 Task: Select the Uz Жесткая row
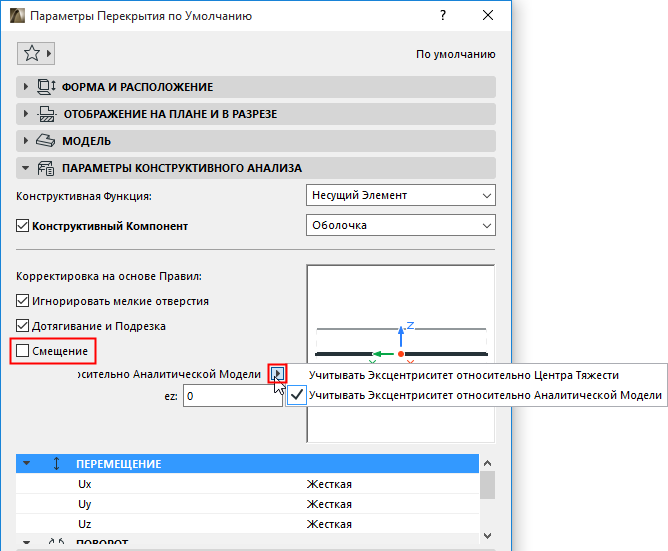(x=247, y=524)
